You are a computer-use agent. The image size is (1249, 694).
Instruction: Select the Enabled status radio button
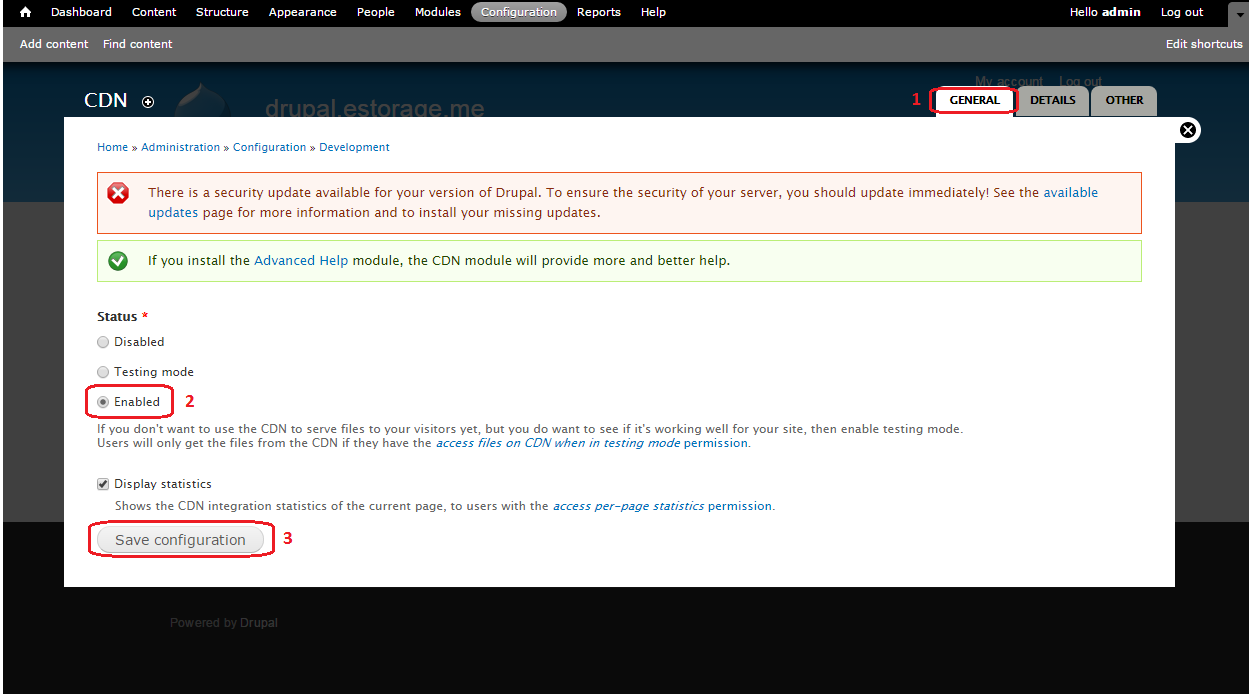(x=103, y=402)
